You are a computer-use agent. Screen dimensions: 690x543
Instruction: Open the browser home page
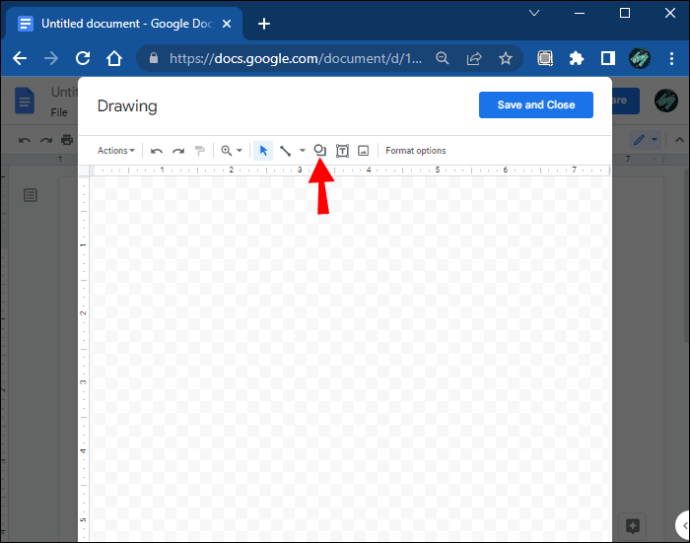click(114, 58)
